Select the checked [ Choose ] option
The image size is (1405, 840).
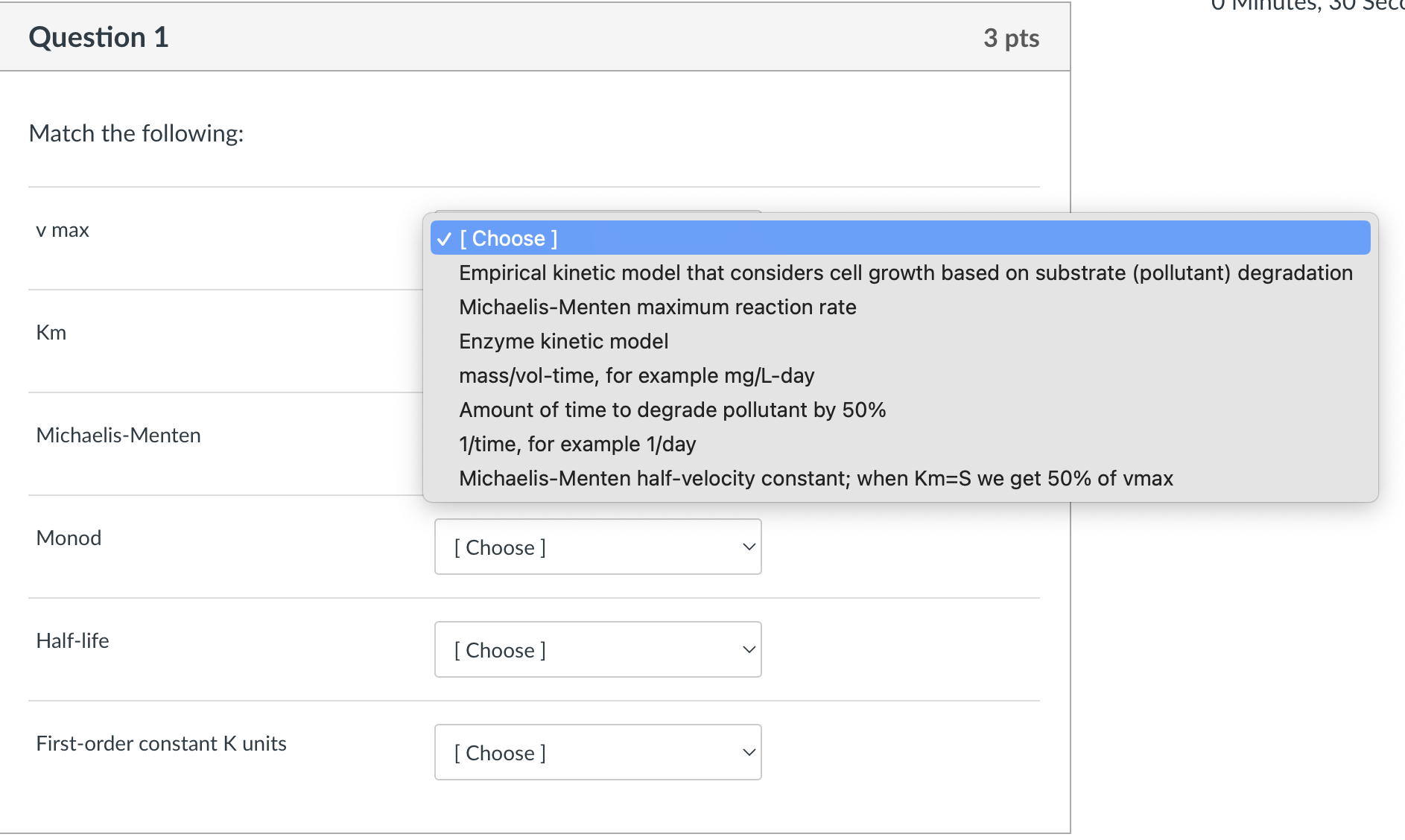click(x=509, y=238)
